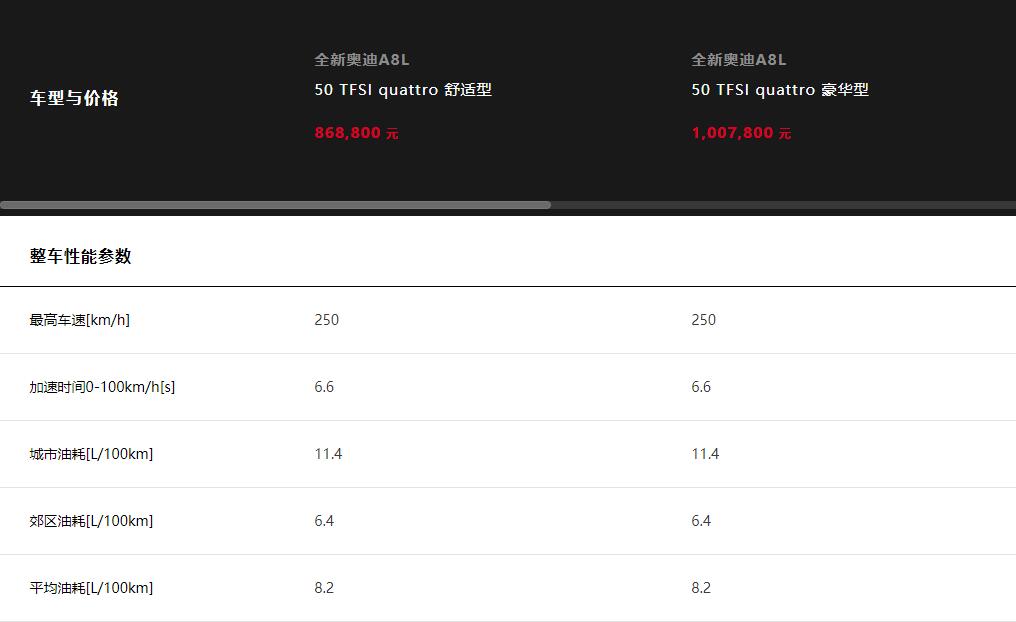Viewport: 1016px width, 622px height.
Task: Click the 6.6 acceleration value for 豪华型
Action: click(701, 387)
